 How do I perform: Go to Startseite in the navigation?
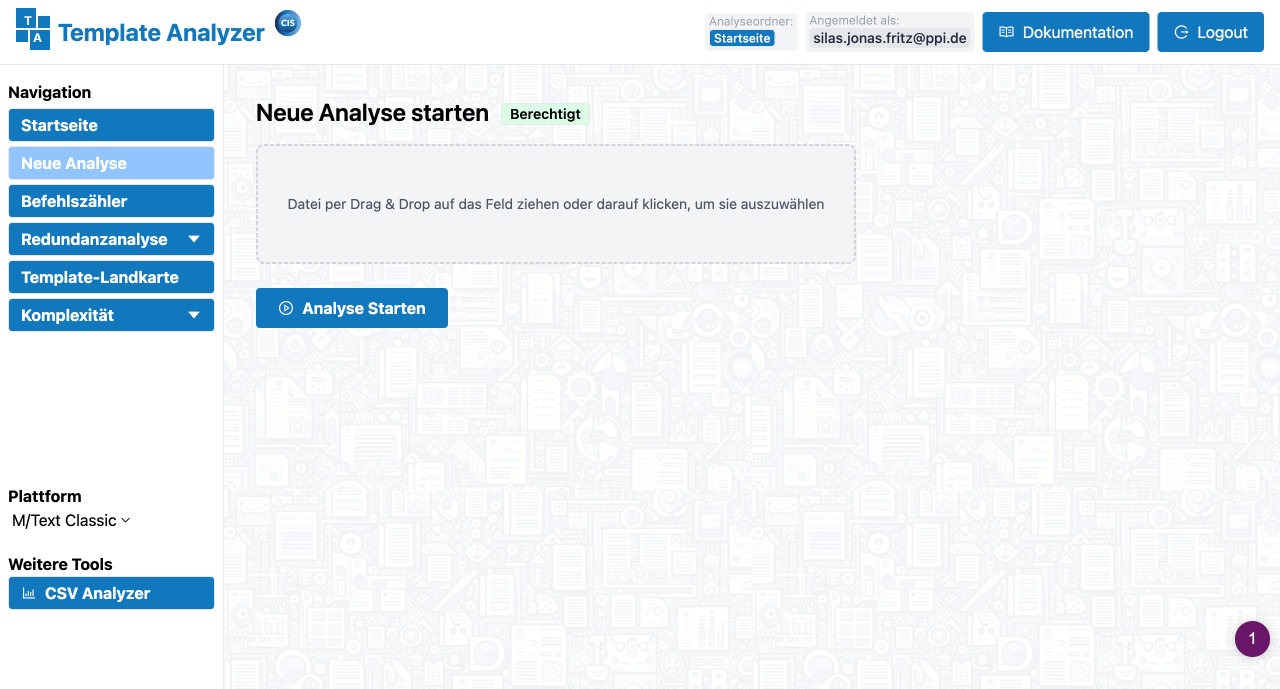point(111,125)
